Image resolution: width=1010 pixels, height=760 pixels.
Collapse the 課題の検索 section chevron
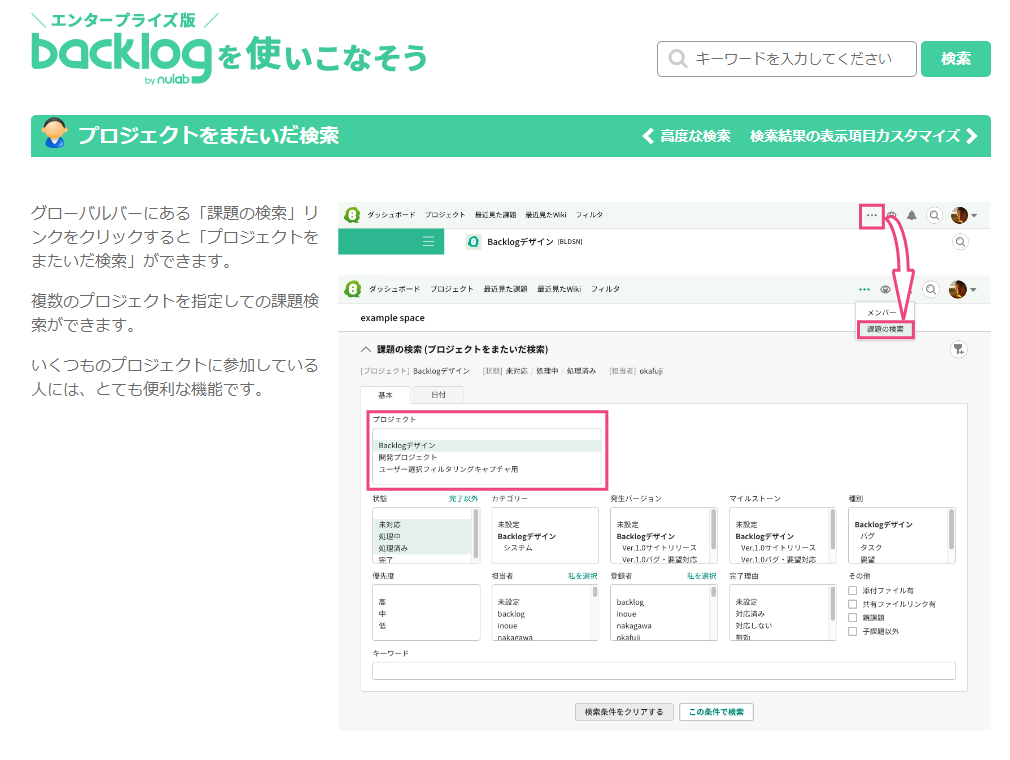[x=365, y=349]
